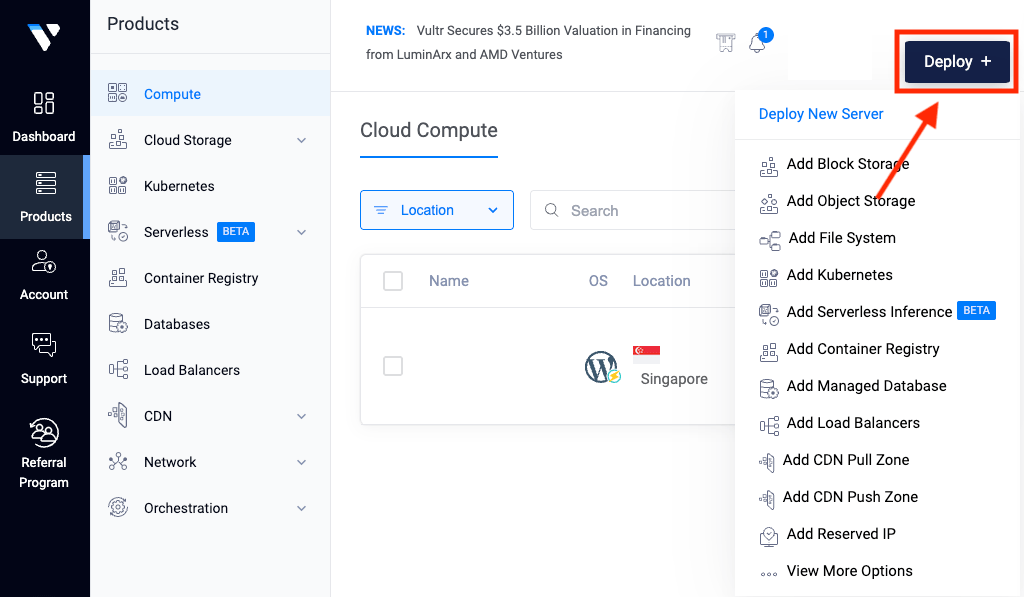Click the Name column header
This screenshot has width=1024, height=597.
coord(449,281)
